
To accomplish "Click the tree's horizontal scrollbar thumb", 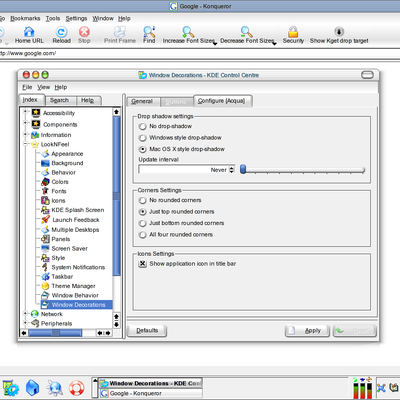I will click(55, 333).
